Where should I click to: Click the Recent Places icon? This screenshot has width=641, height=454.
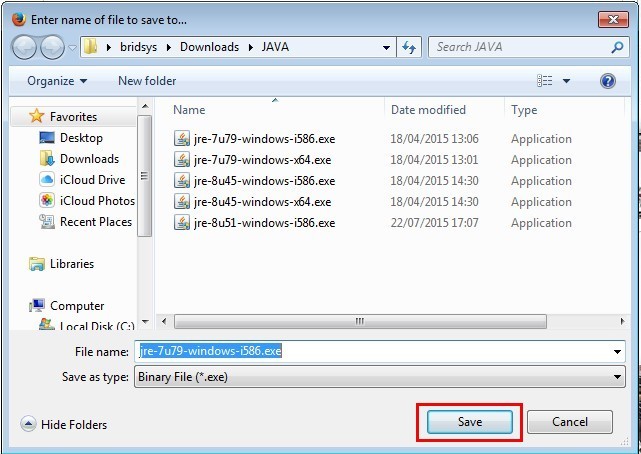pos(47,221)
